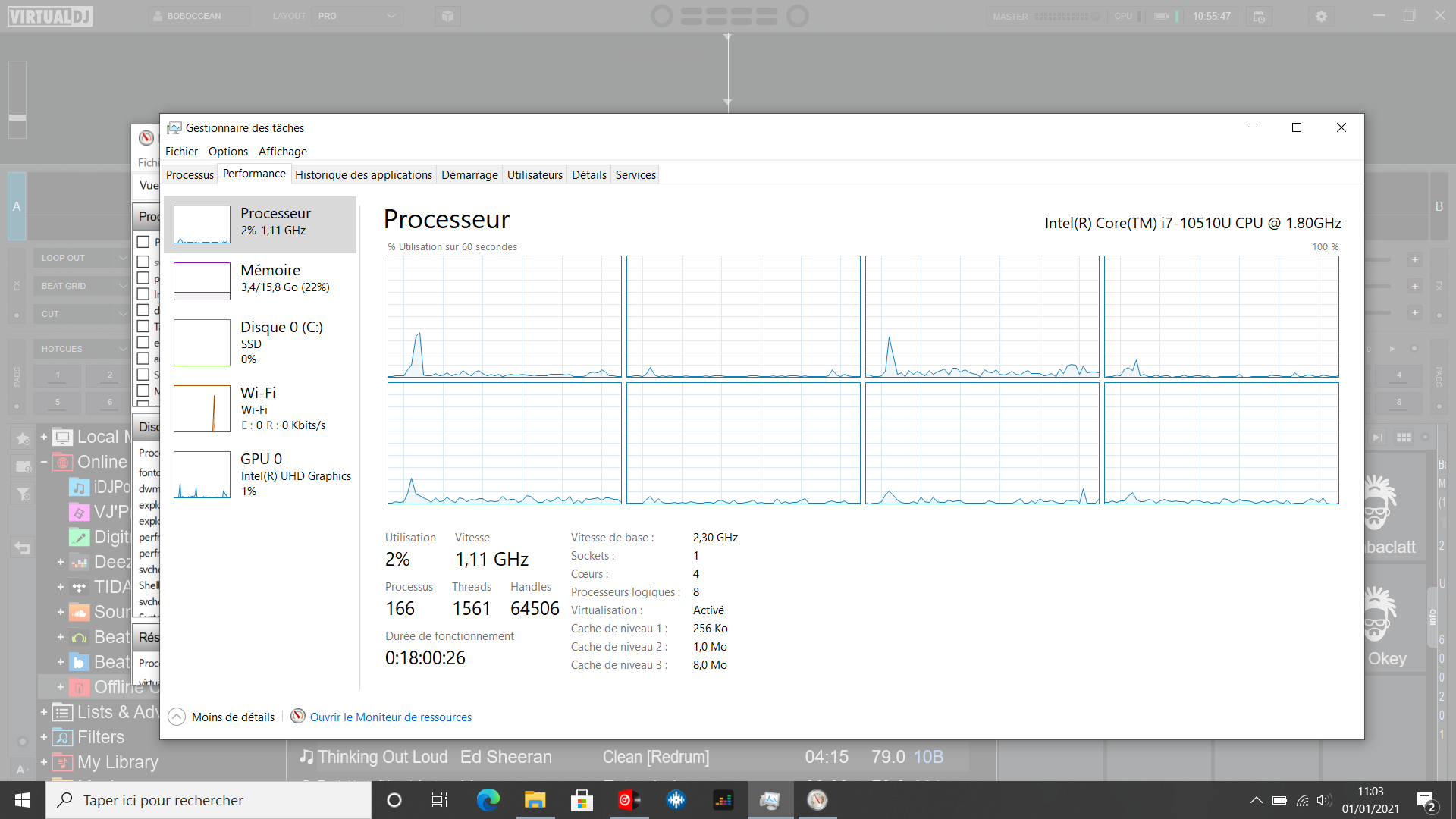Open File Explorer from the taskbar
This screenshot has height=819, width=1456.
coord(535,800)
